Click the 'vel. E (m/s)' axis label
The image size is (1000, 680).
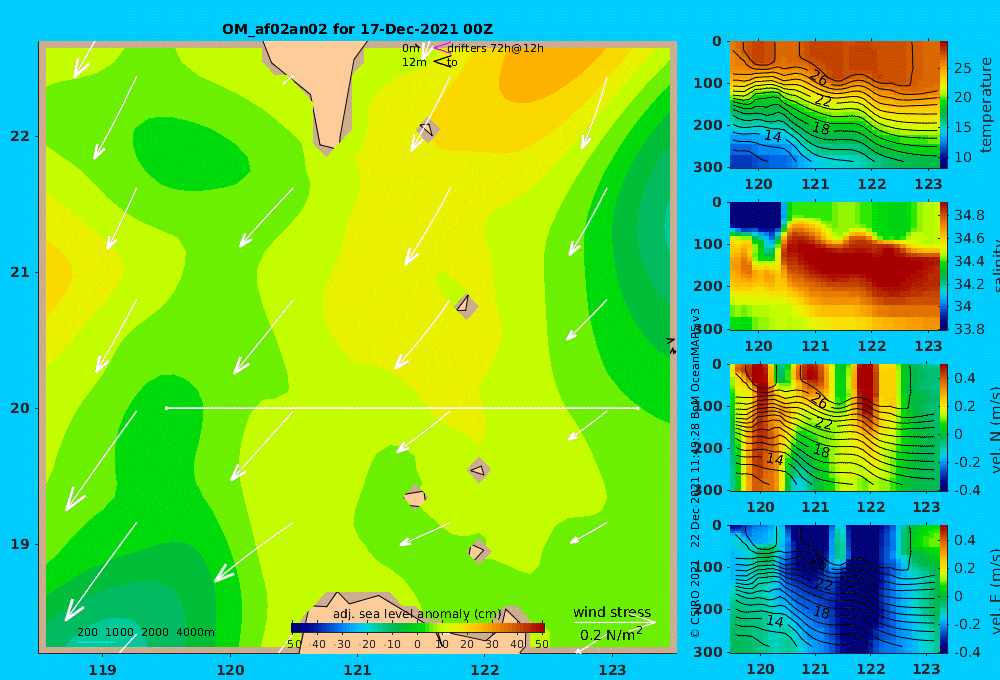pyautogui.click(x=994, y=591)
